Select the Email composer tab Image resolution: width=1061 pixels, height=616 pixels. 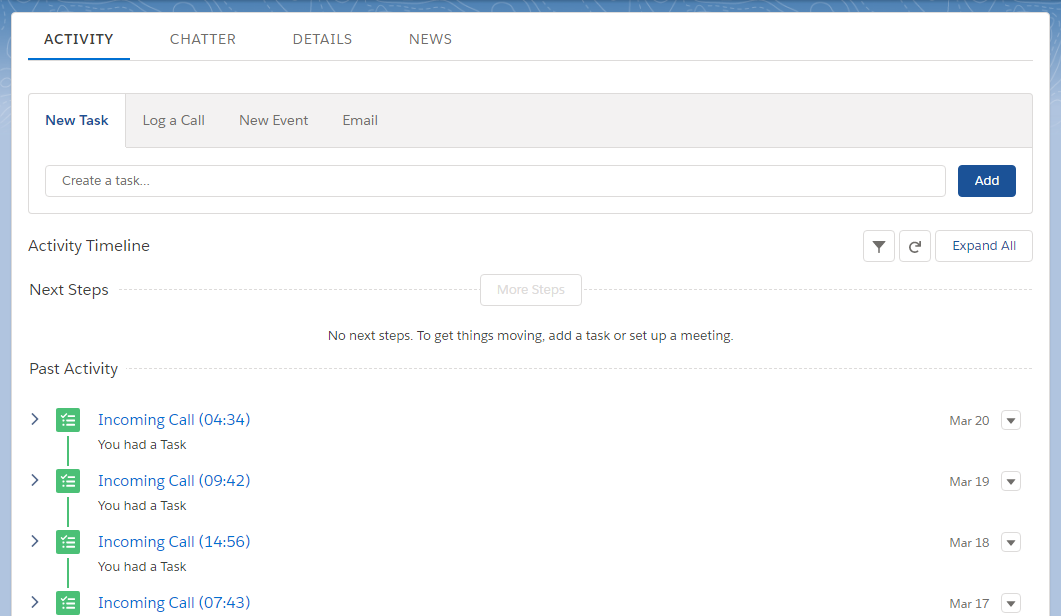[360, 120]
